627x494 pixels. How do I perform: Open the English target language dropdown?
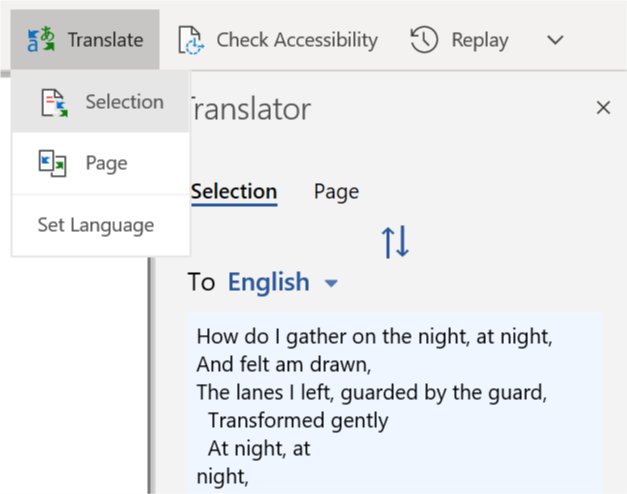269,283
